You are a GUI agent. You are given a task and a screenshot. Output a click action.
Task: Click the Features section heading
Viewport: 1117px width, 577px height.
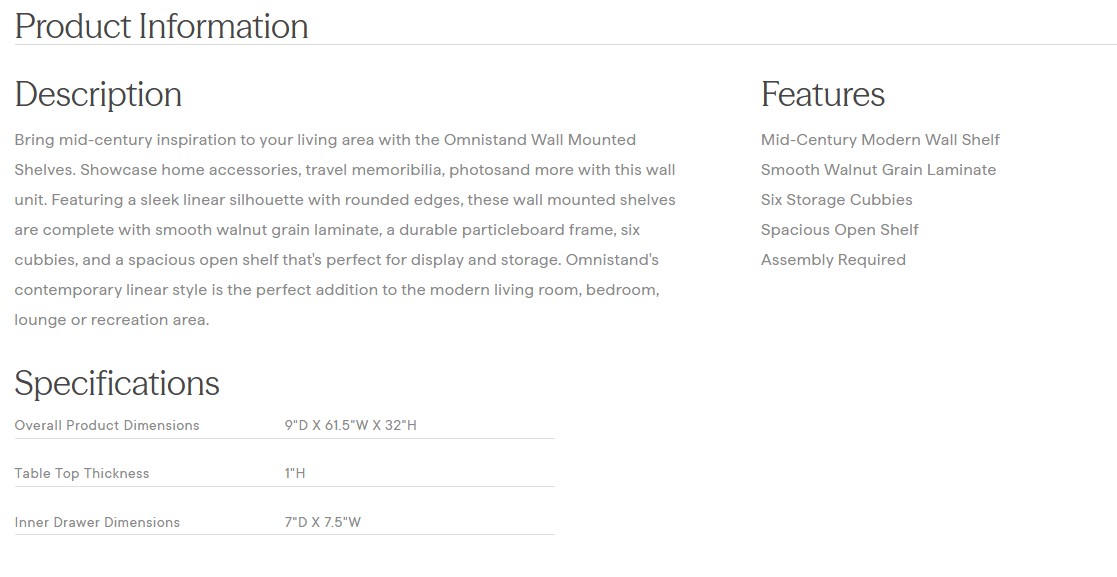[x=822, y=94]
